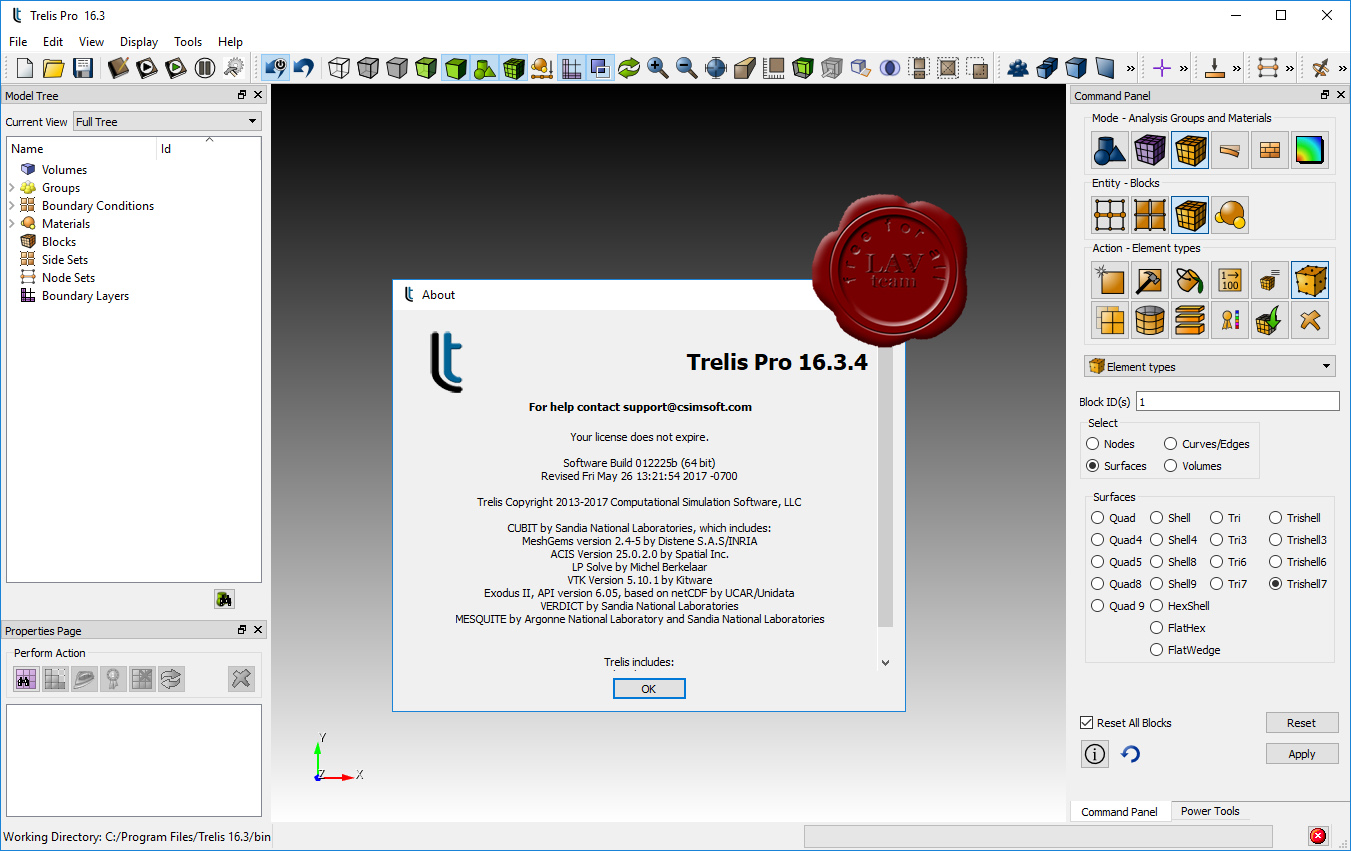Click the blue circular arrow next to the info icon
Image resolution: width=1351 pixels, height=851 pixels.
(1131, 754)
